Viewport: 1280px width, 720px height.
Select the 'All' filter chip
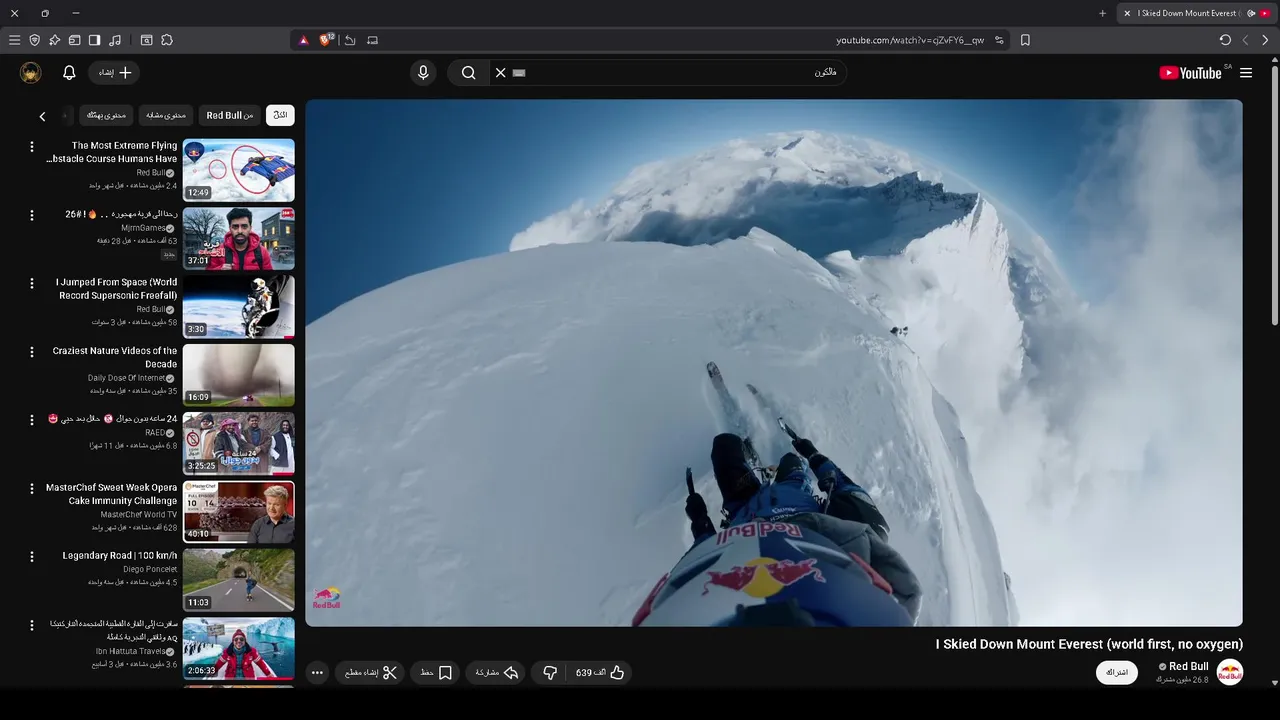(x=280, y=115)
